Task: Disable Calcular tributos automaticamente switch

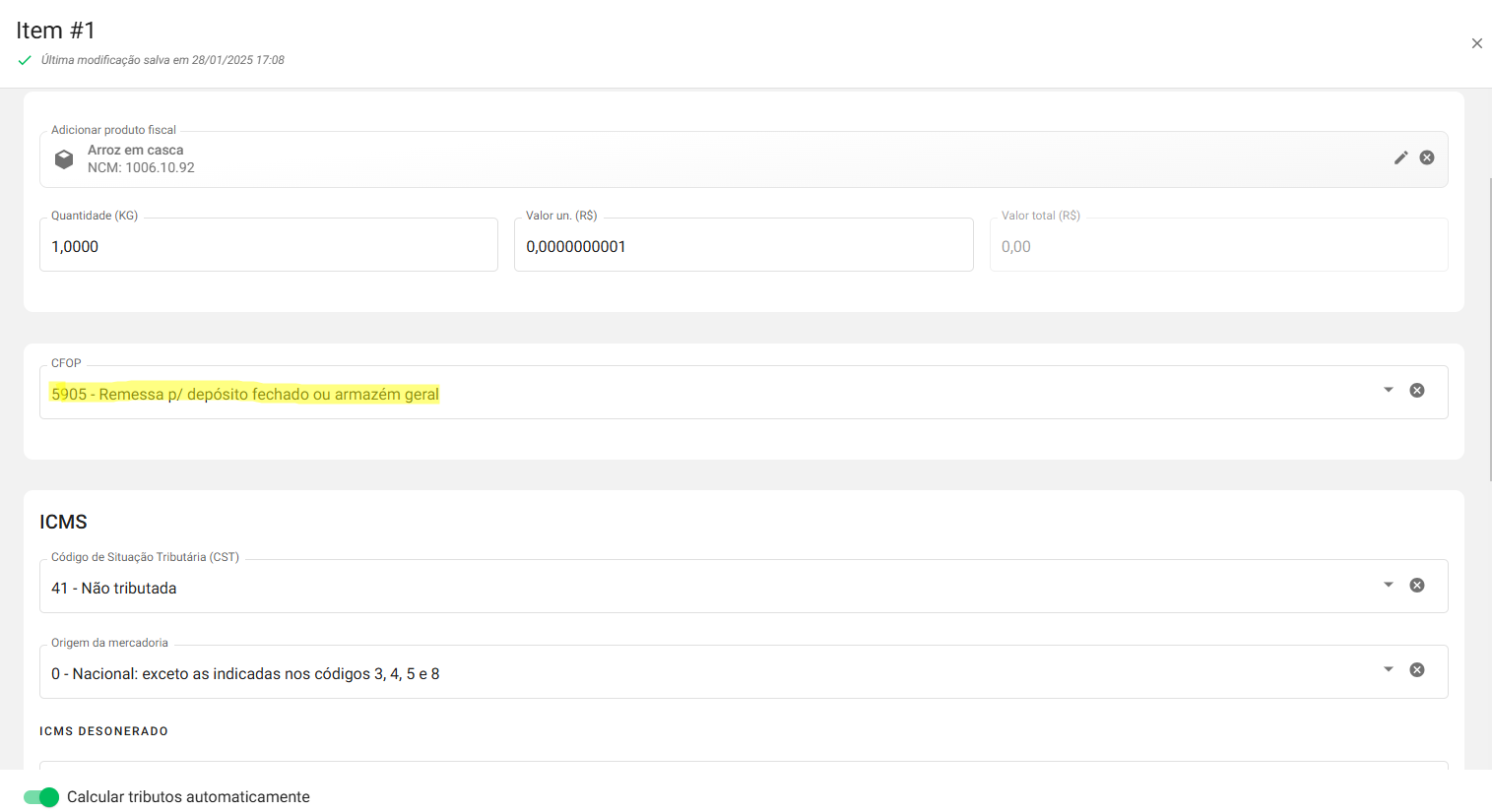Action: (x=41, y=797)
